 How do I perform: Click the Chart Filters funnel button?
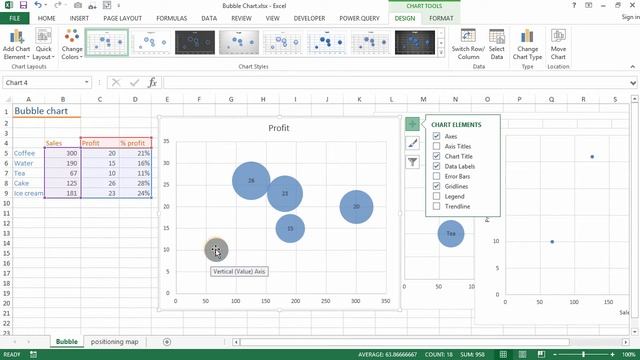[x=412, y=162]
